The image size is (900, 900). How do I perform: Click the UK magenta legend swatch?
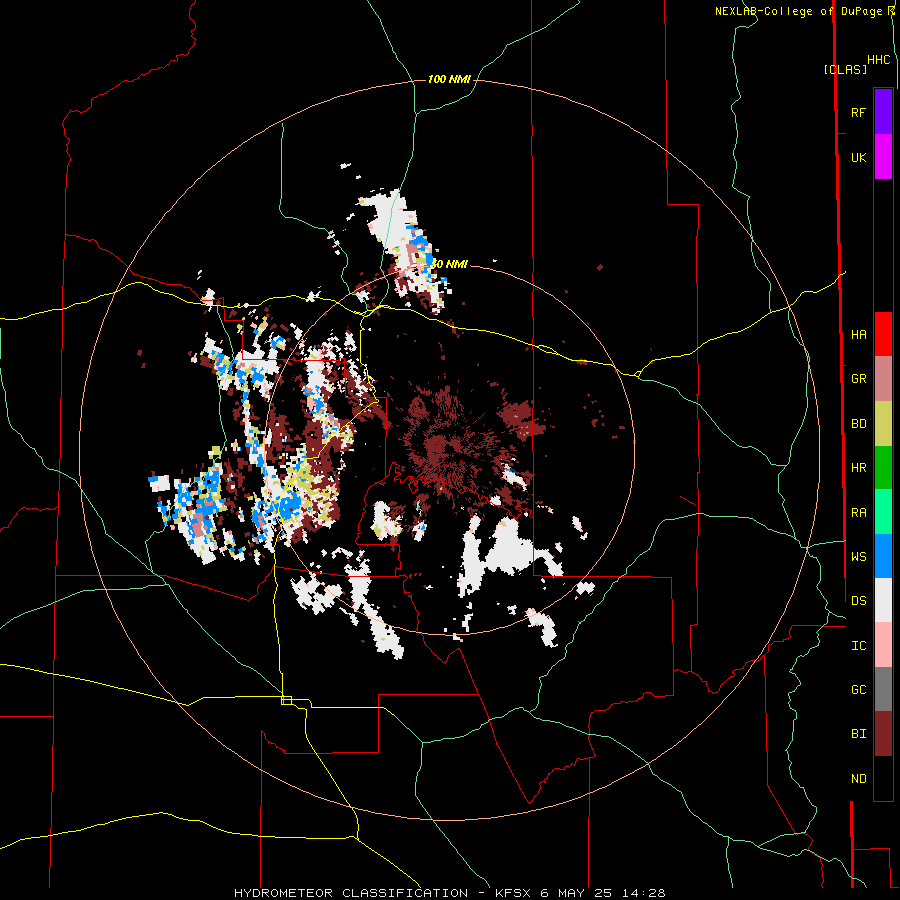pyautogui.click(x=883, y=157)
